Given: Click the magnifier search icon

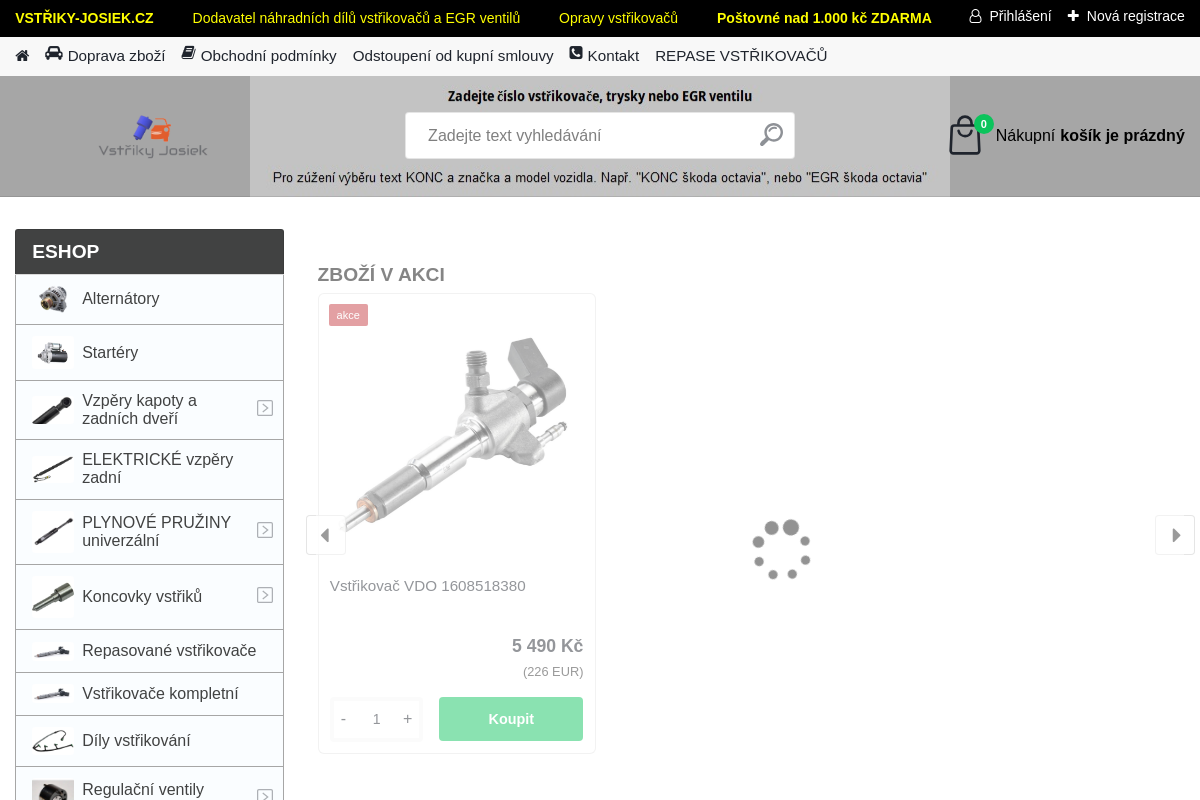Looking at the screenshot, I should 771,135.
